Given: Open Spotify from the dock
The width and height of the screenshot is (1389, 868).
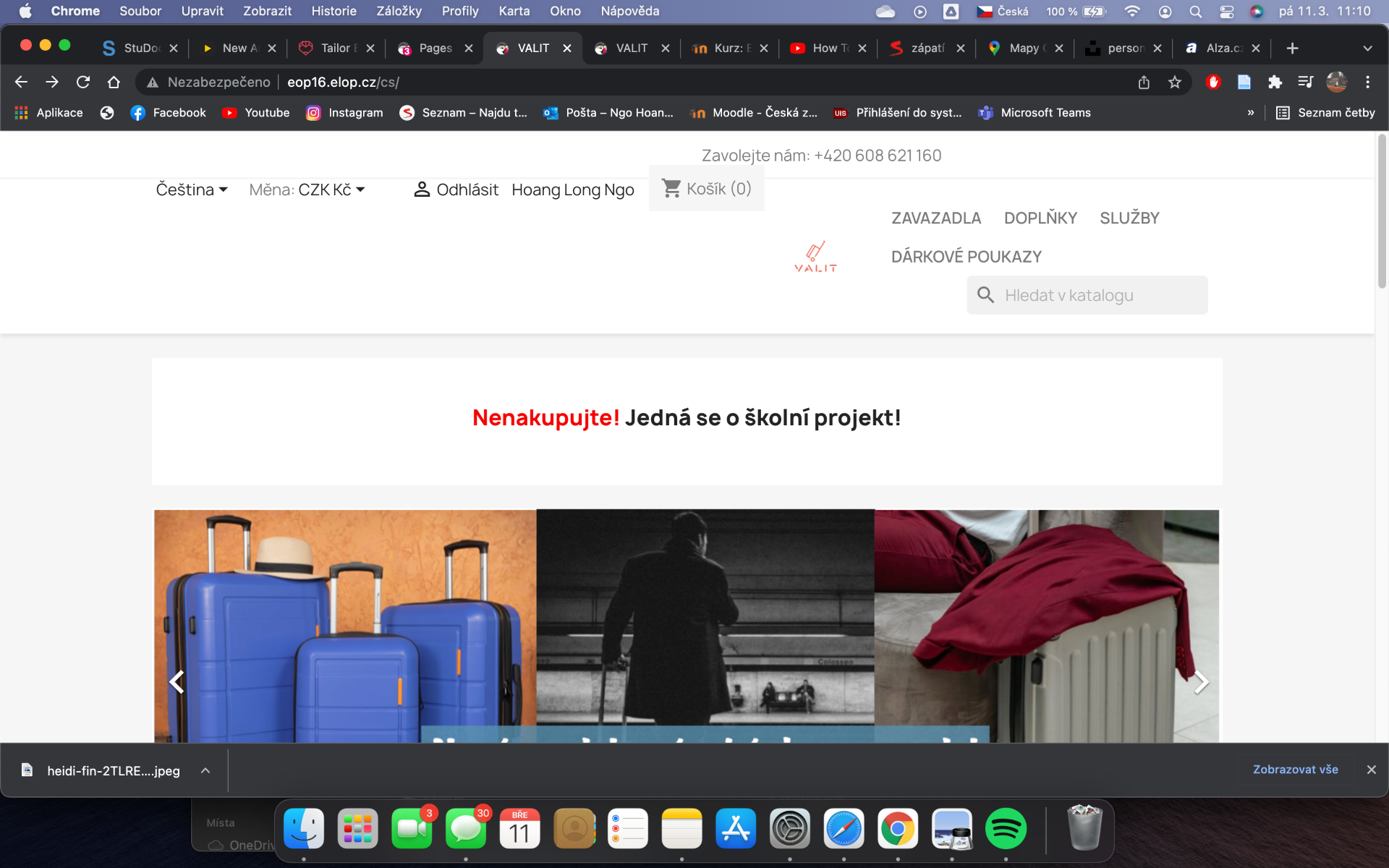Looking at the screenshot, I should pos(1006,829).
